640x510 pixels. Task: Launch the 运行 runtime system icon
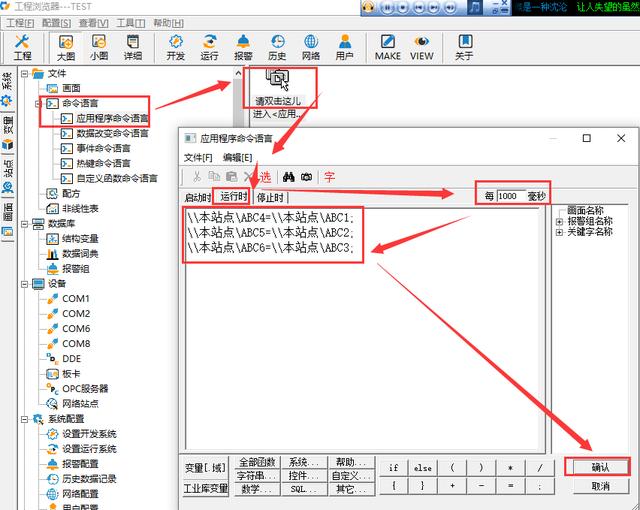point(209,47)
